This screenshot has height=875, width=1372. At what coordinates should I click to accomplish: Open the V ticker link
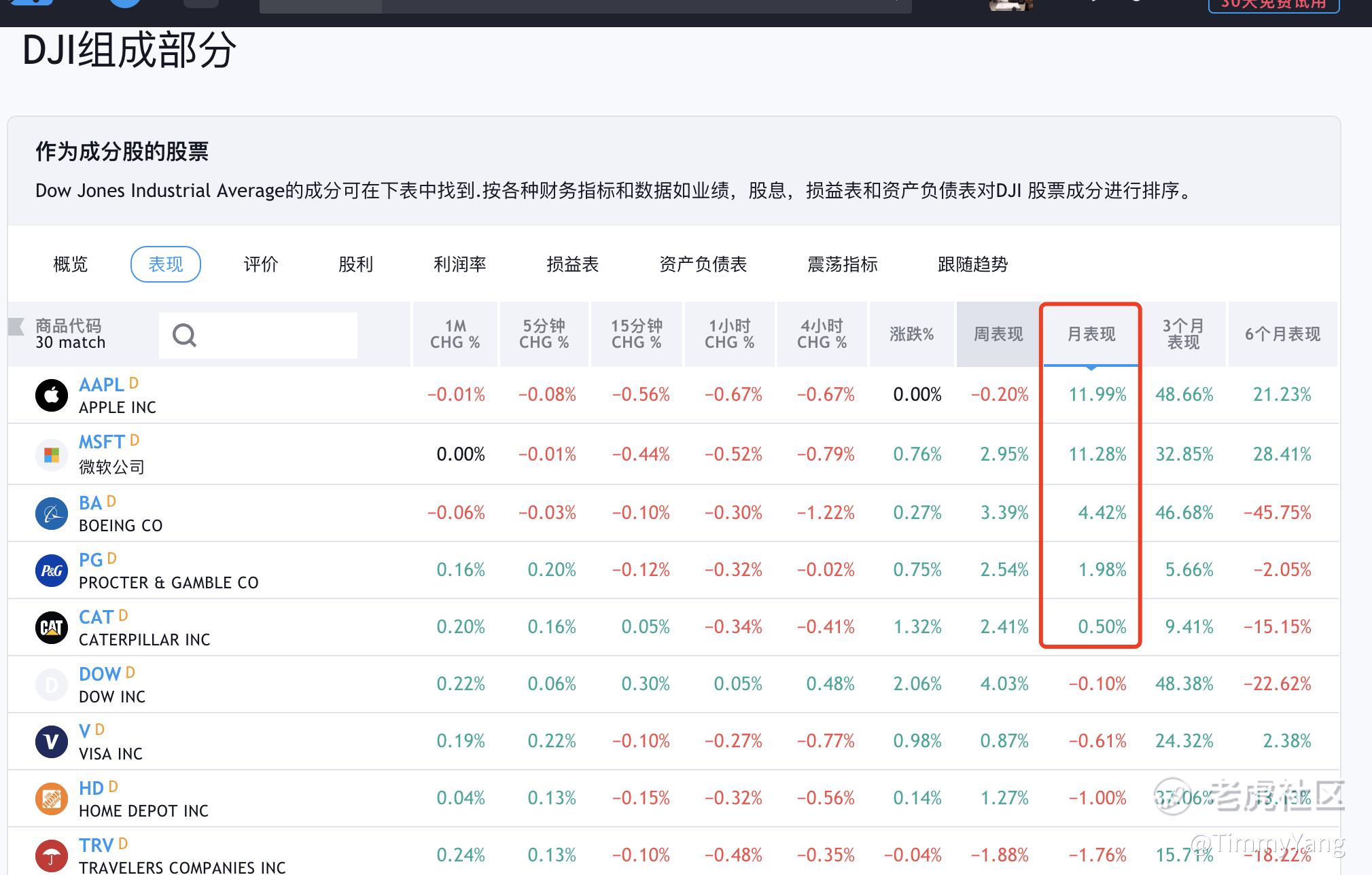[x=85, y=732]
